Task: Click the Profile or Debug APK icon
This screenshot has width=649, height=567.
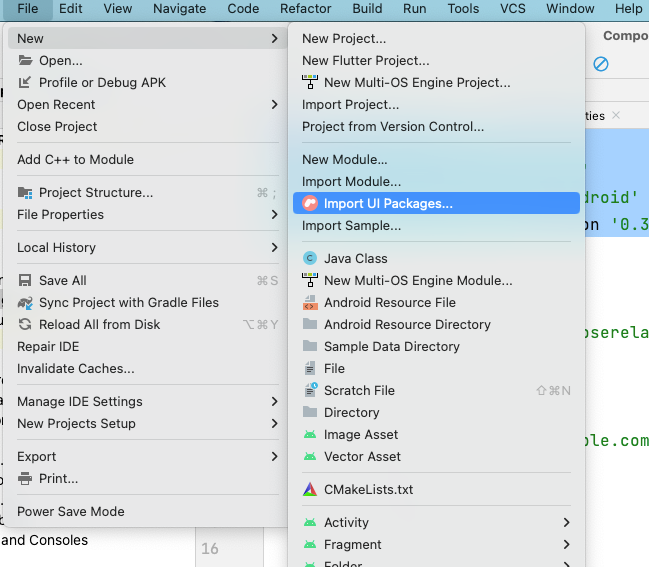Action: tap(25, 82)
